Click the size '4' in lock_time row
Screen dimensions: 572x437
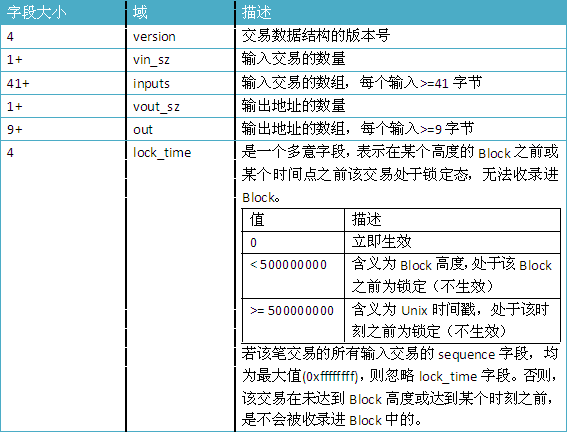[x=10, y=152]
